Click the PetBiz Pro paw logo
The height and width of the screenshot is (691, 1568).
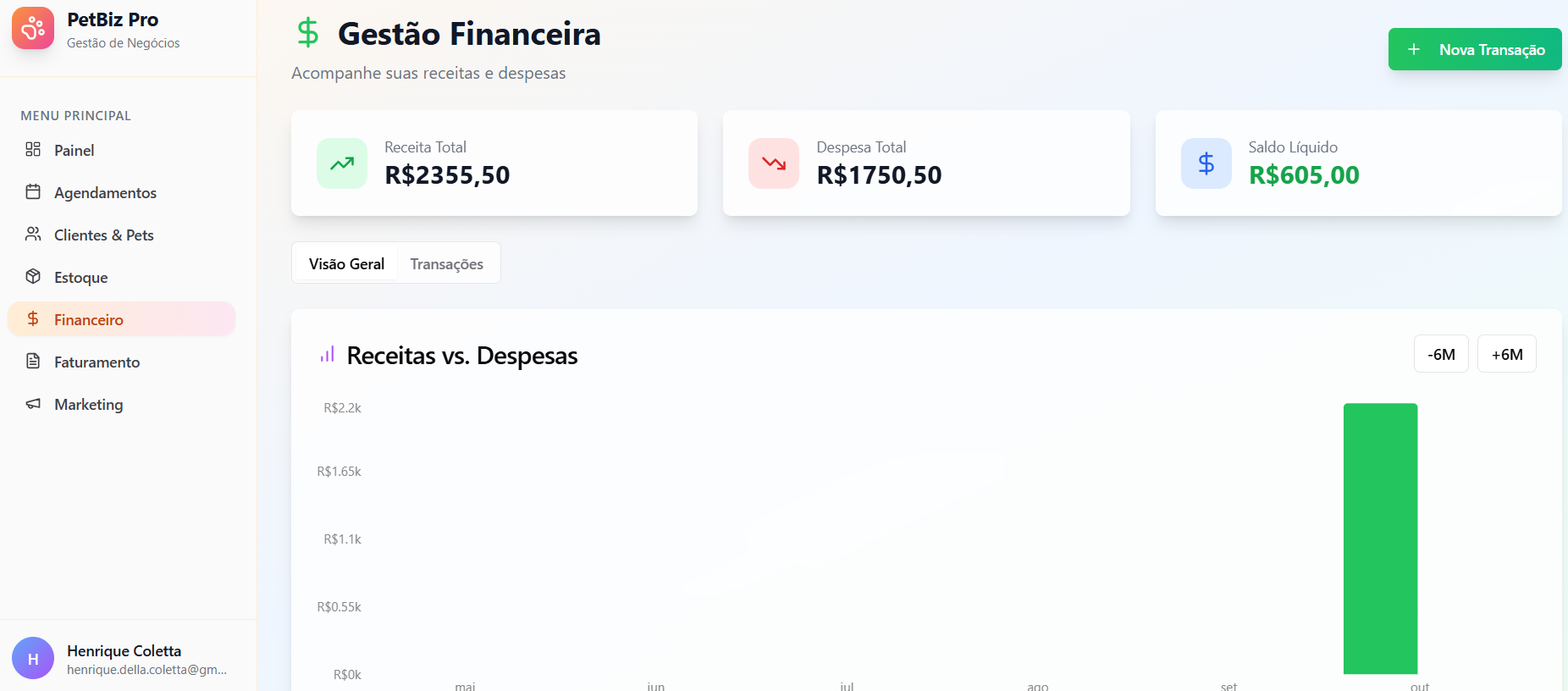[33, 29]
